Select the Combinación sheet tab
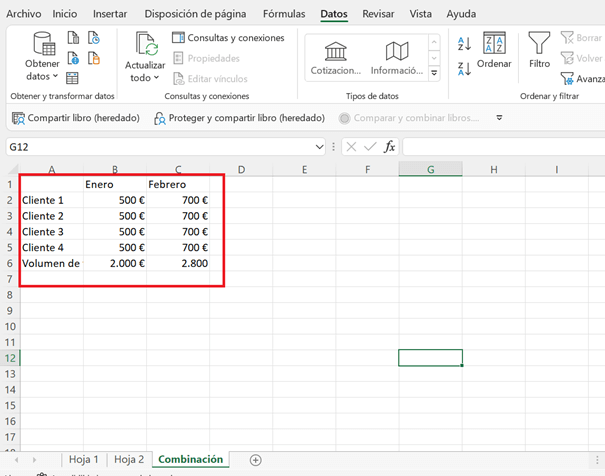 (x=191, y=459)
